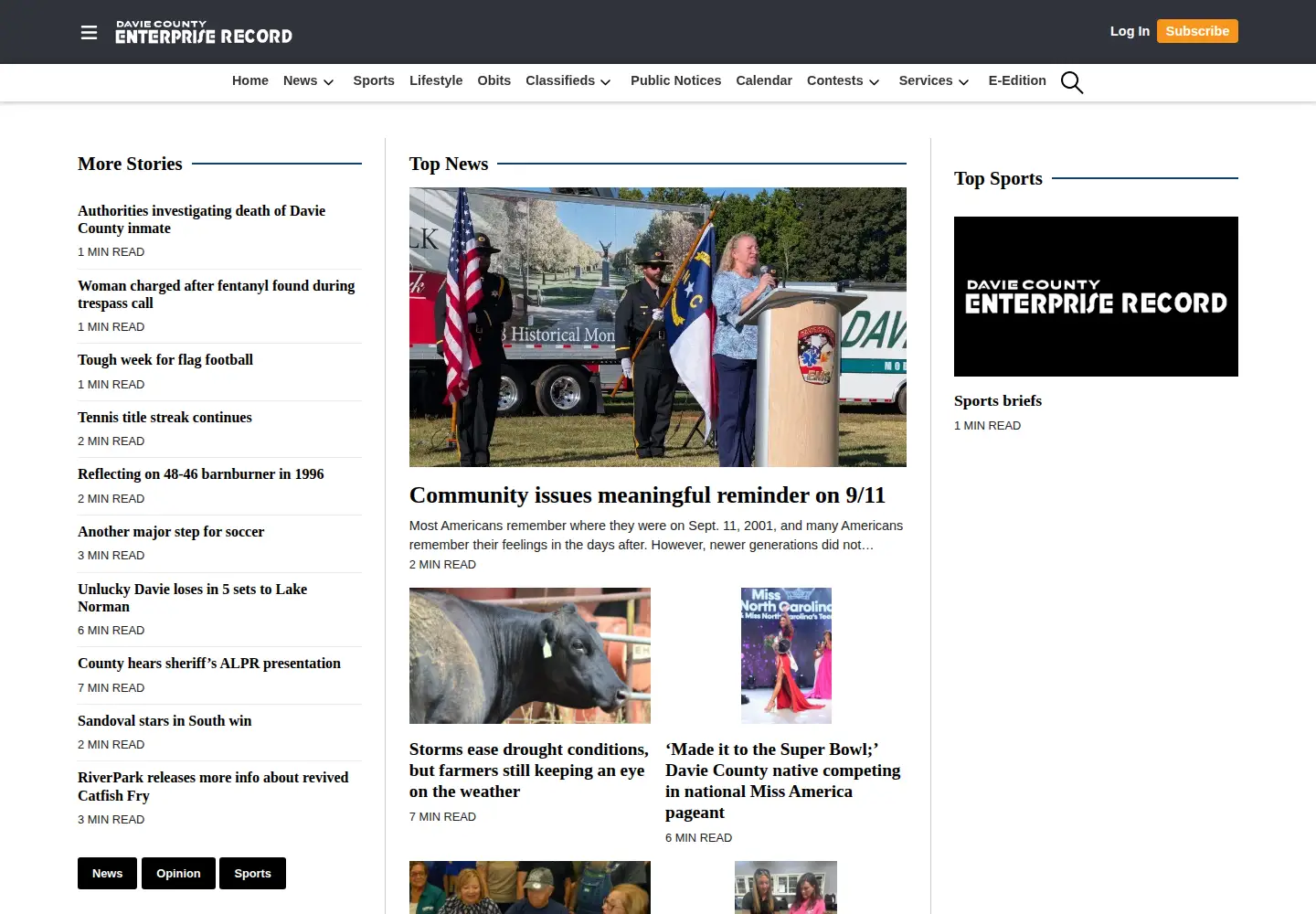Select the Opinion filter button
Screen dimensions: 1316x914
[178, 873]
